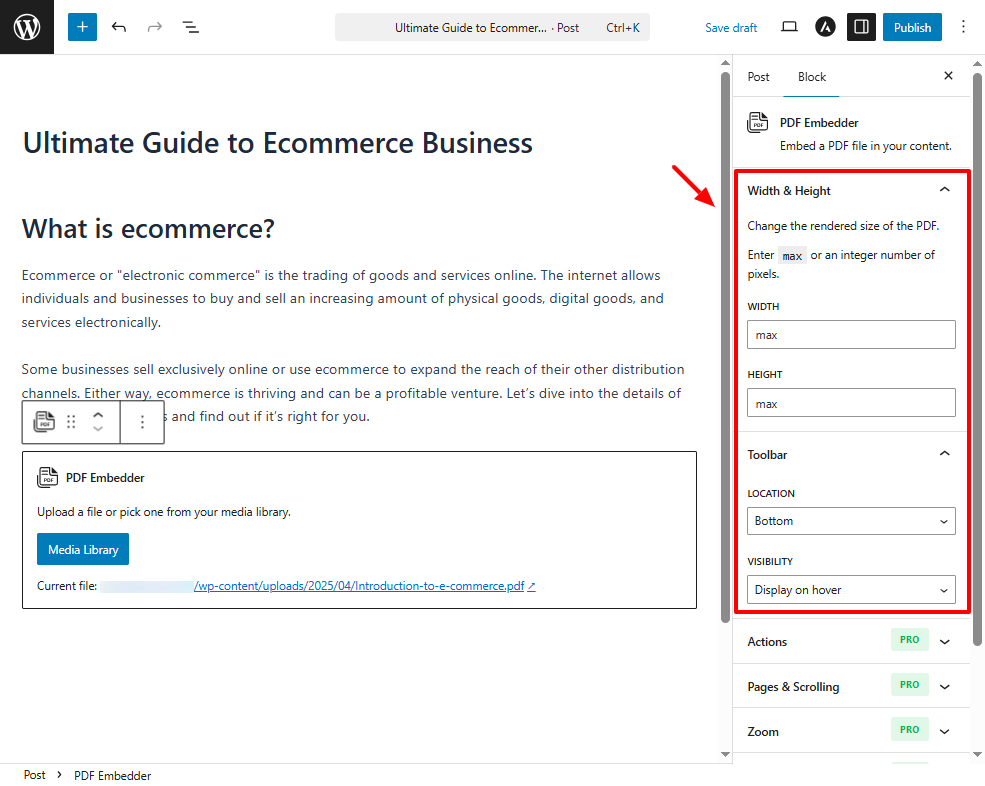Open the Astra settings icon
Screen dimensions: 985x786
[825, 27]
